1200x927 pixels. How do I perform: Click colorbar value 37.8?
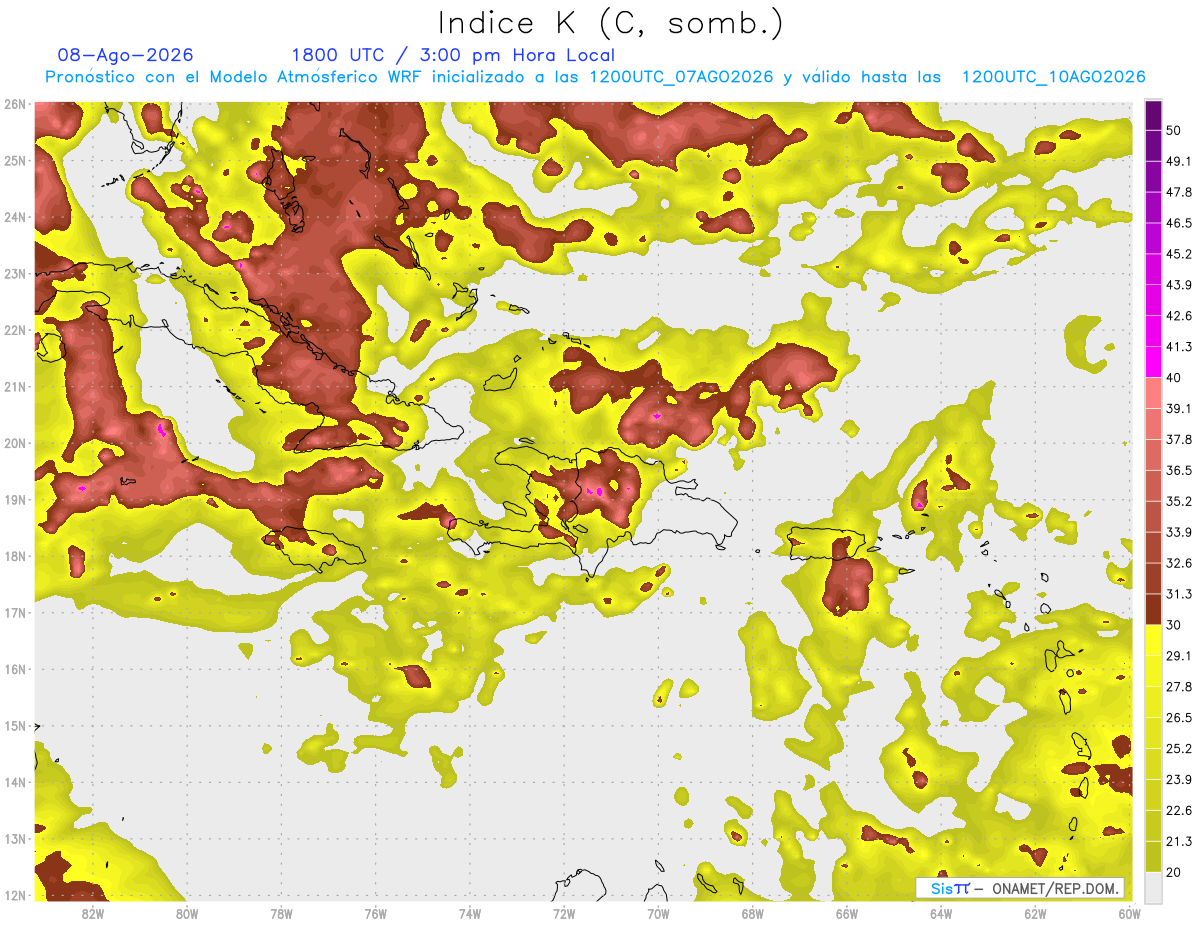pos(1179,439)
